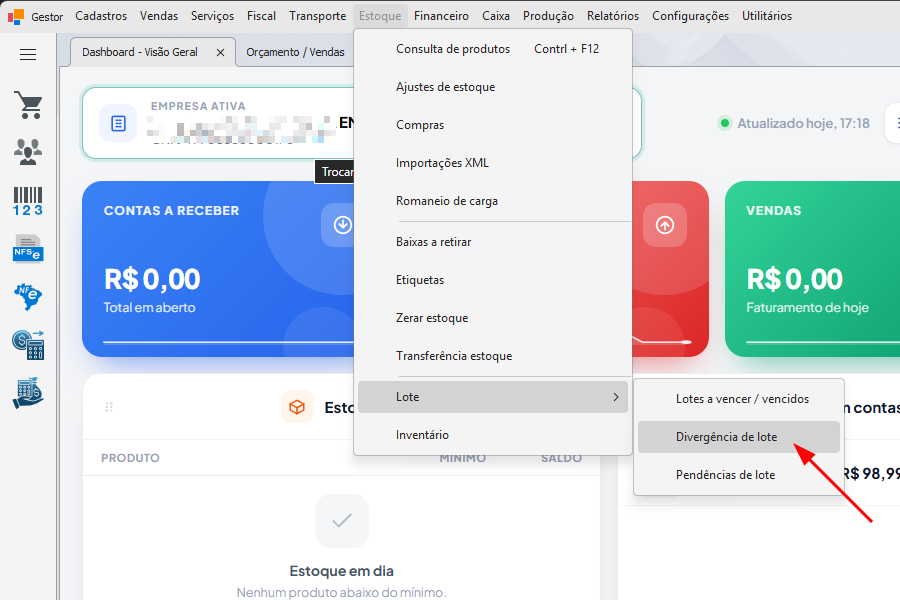Open Romaneio de carga

[493, 201]
